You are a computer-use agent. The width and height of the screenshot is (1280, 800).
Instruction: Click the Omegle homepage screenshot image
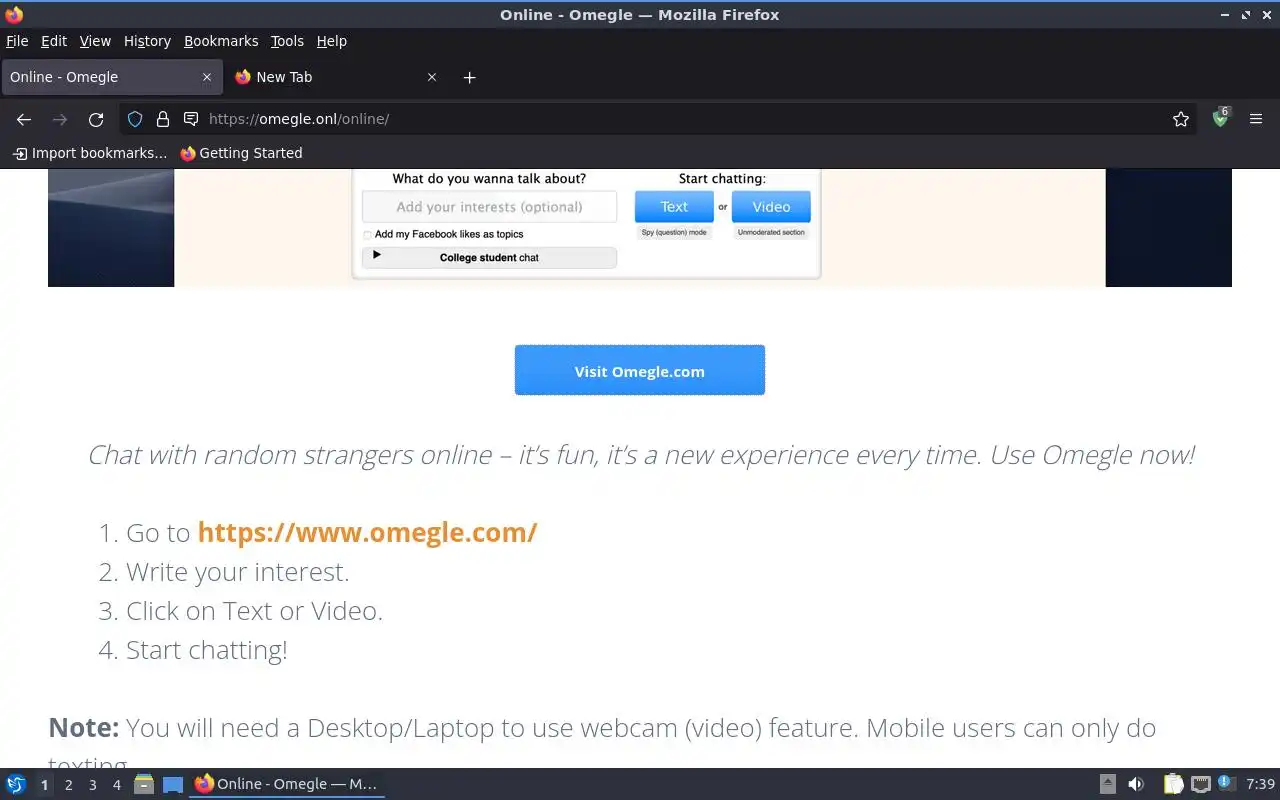coord(640,228)
